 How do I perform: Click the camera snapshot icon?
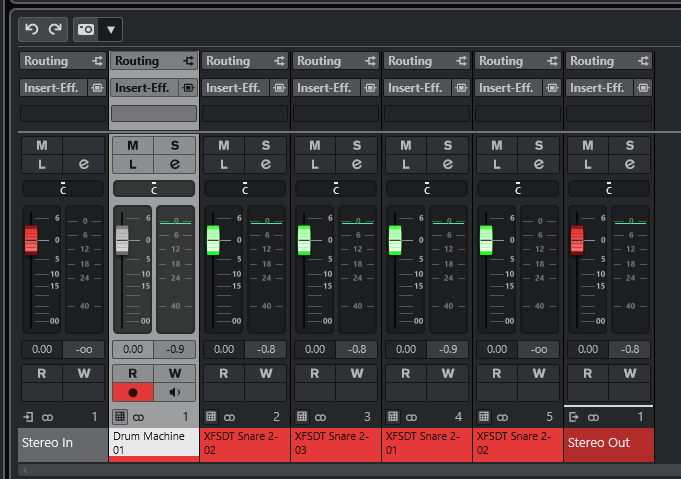[86, 30]
